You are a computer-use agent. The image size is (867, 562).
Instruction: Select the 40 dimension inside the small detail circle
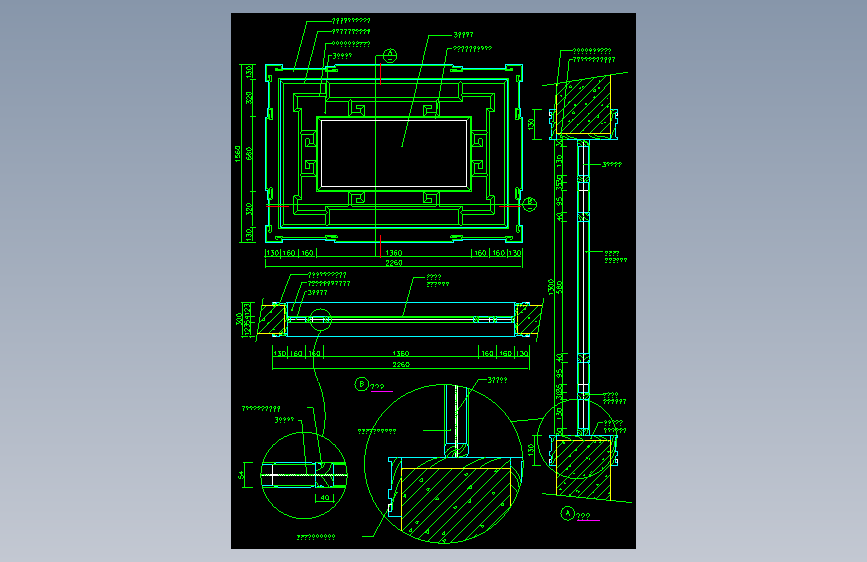coord(325,497)
